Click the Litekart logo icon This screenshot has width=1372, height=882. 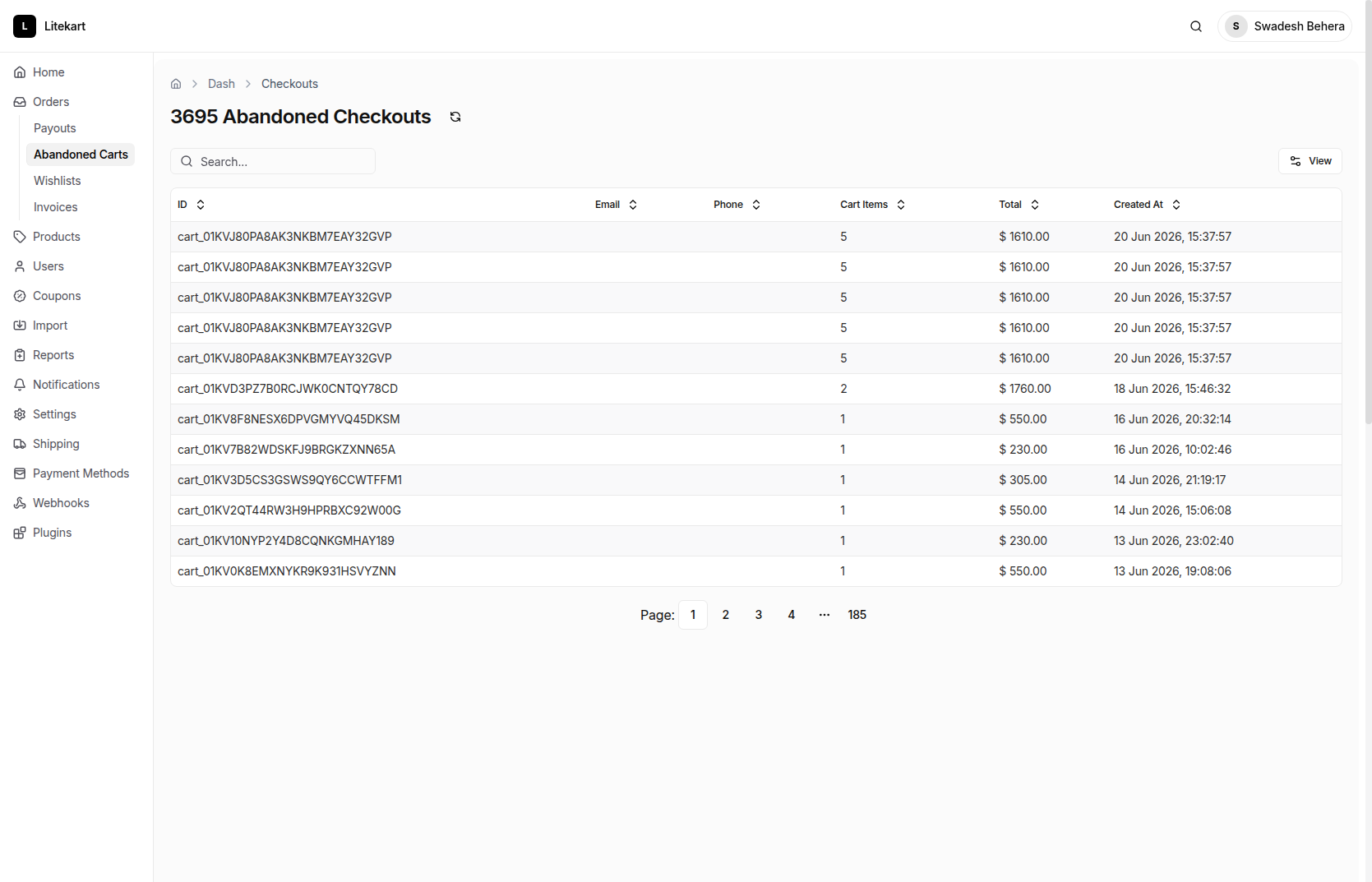[25, 26]
